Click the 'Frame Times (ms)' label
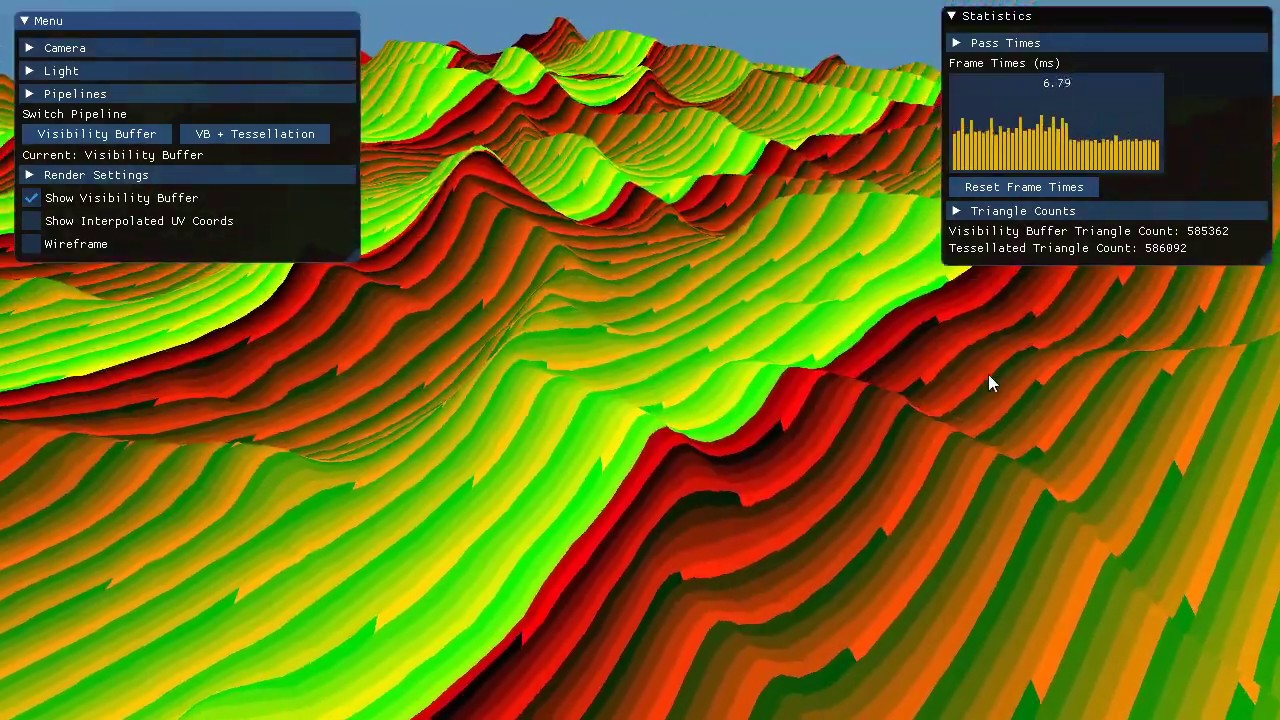This screenshot has width=1280, height=720. (x=1005, y=63)
